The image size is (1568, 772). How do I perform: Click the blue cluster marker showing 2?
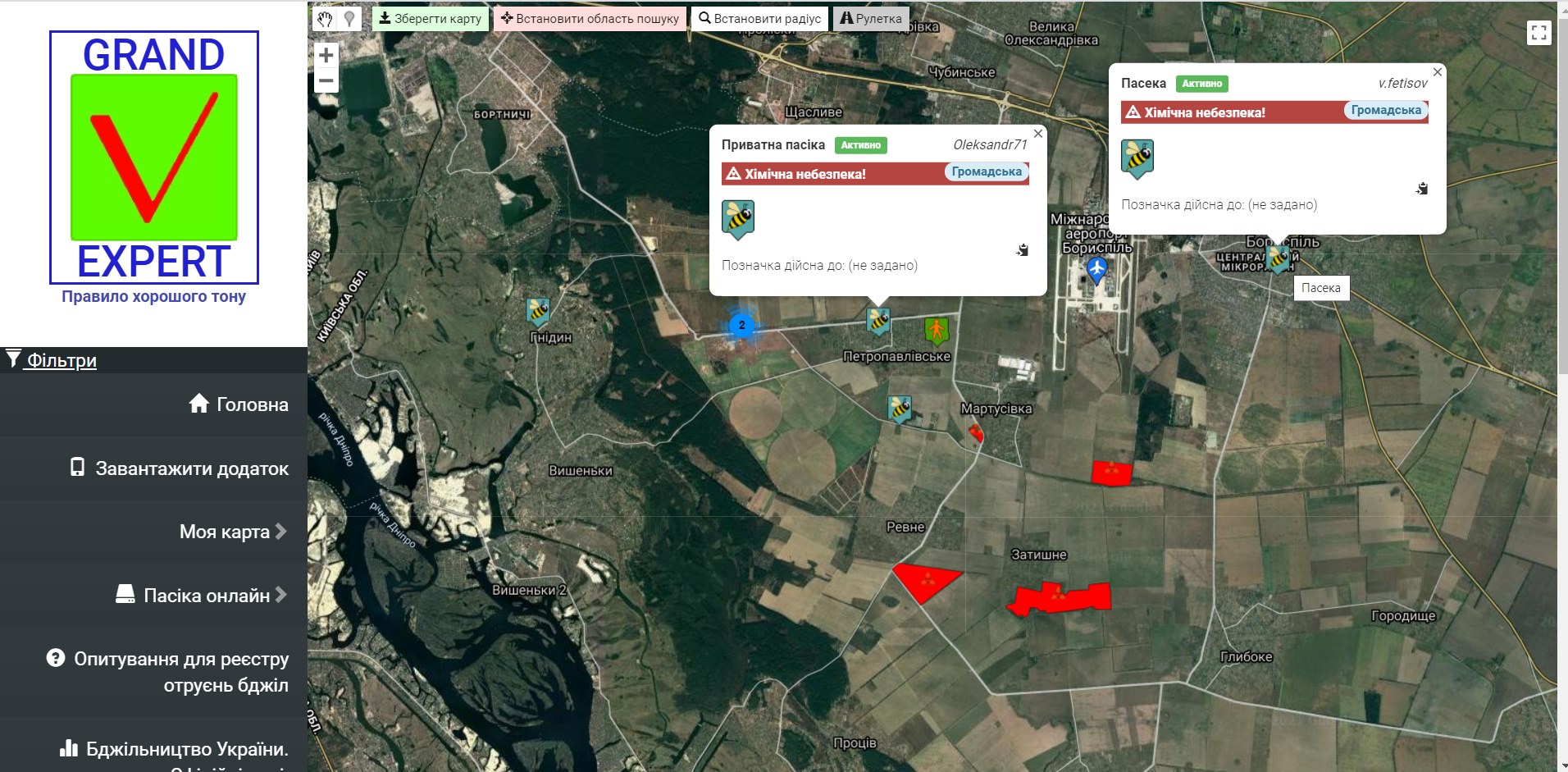tap(741, 325)
